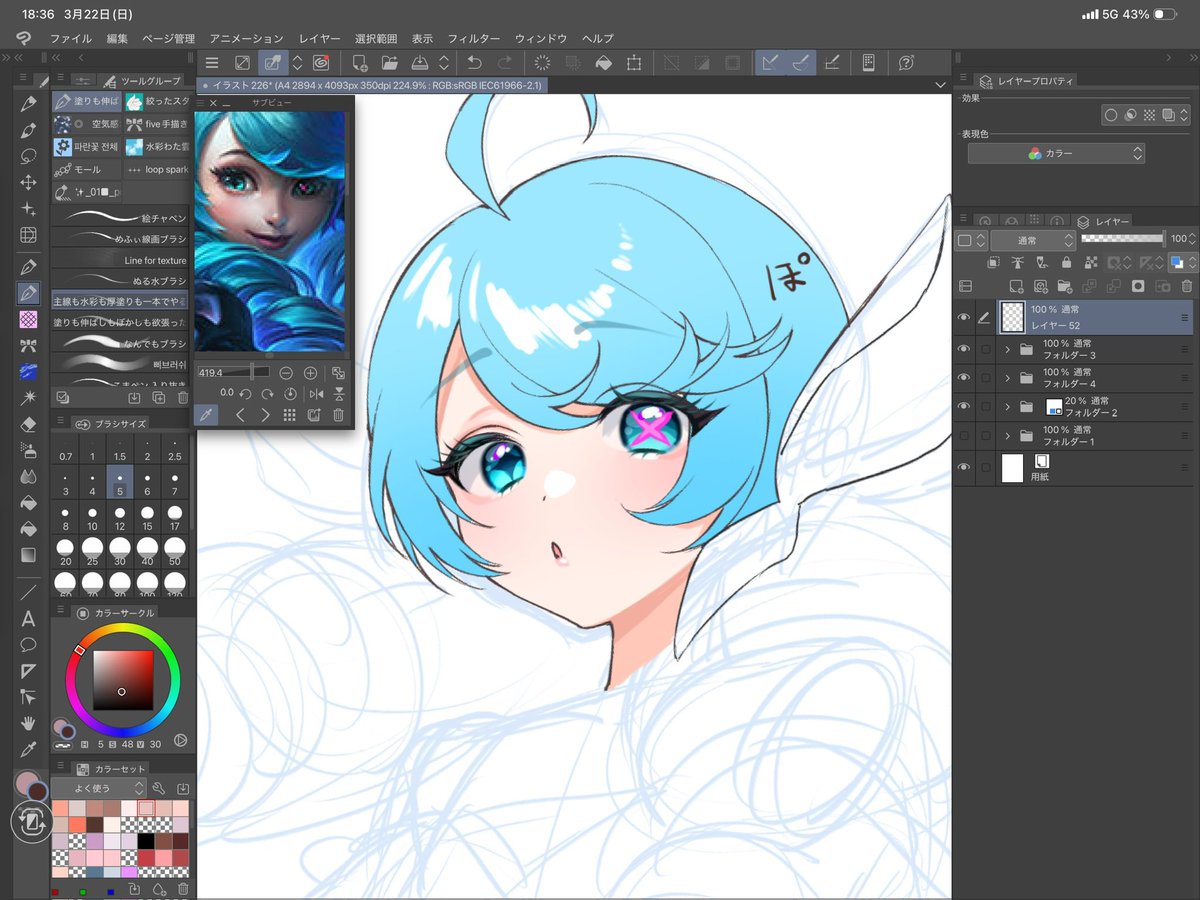Open the ヘルプ menu
The image size is (1200, 900).
597,38
